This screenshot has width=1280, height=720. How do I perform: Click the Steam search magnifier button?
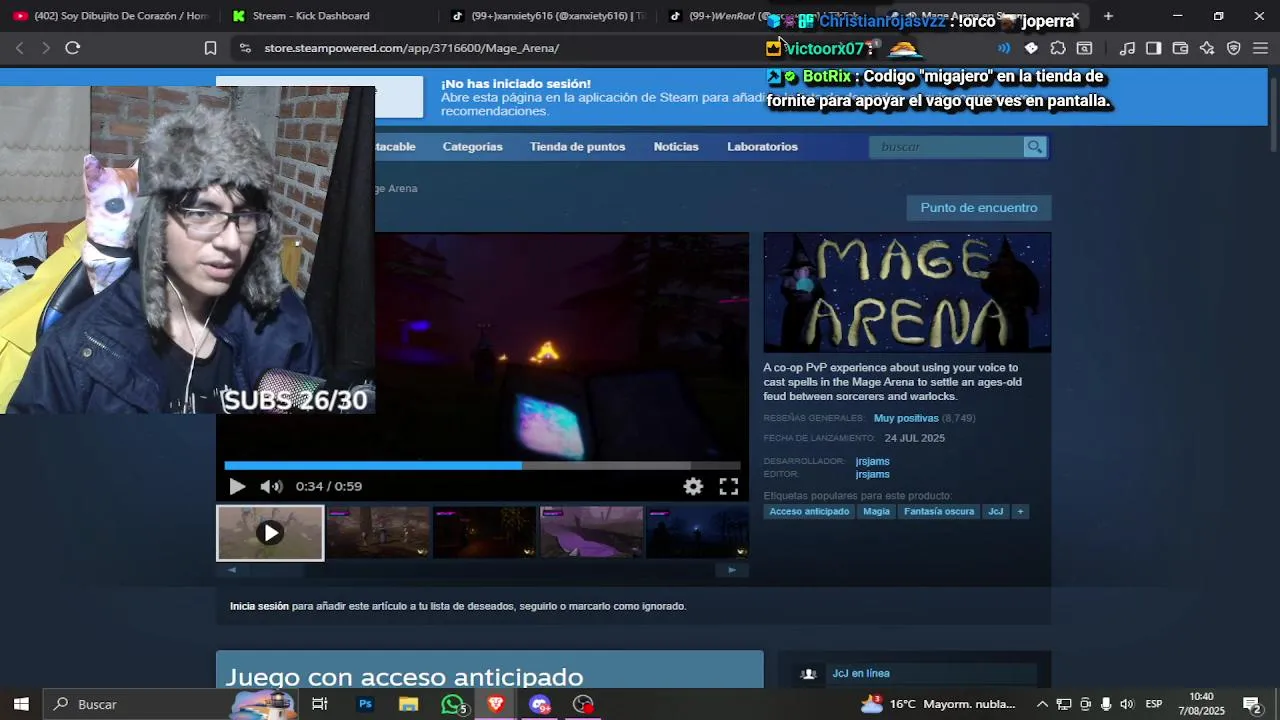(1034, 147)
